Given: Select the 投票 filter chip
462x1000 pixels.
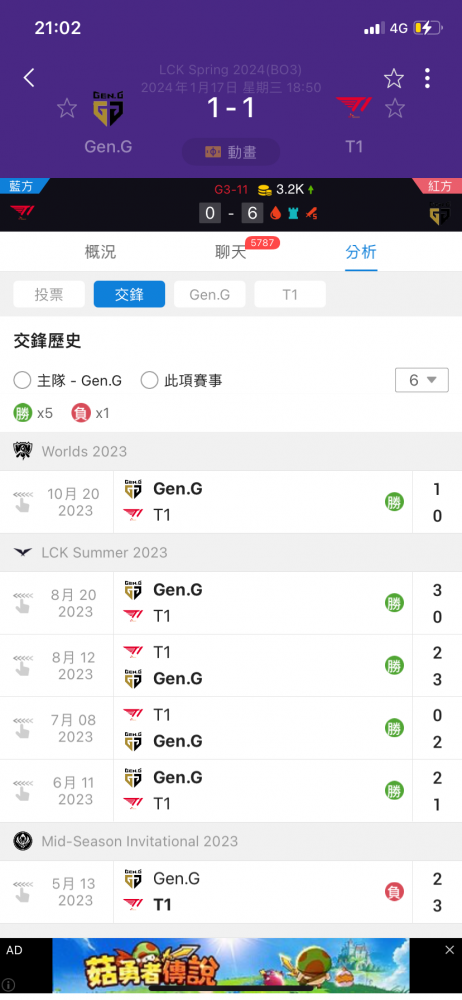Looking at the screenshot, I should point(49,295).
